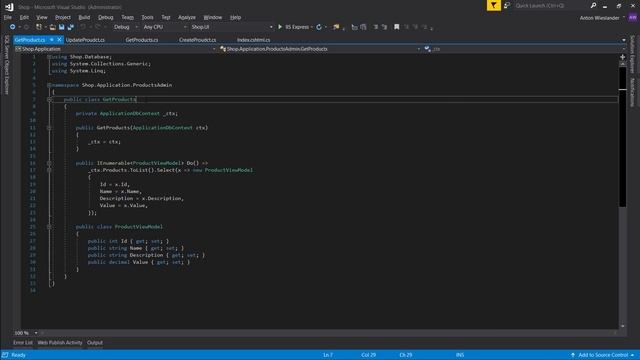
Task: Close the GetProduct.cs tab
Action: click(x=59, y=40)
